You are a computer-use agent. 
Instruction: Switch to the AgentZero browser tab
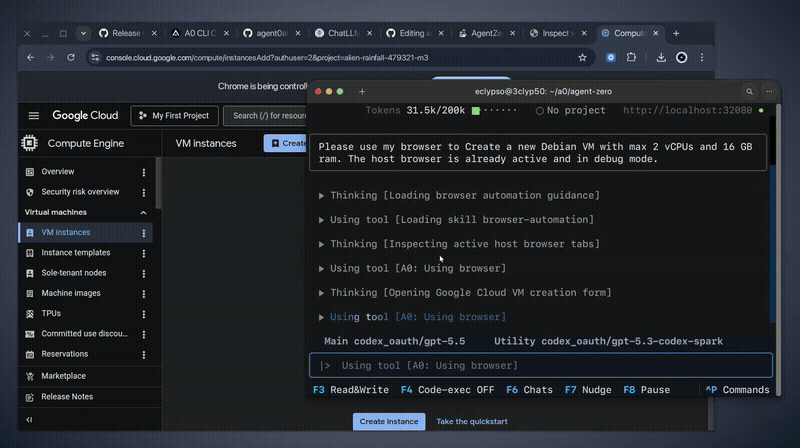click(x=485, y=33)
